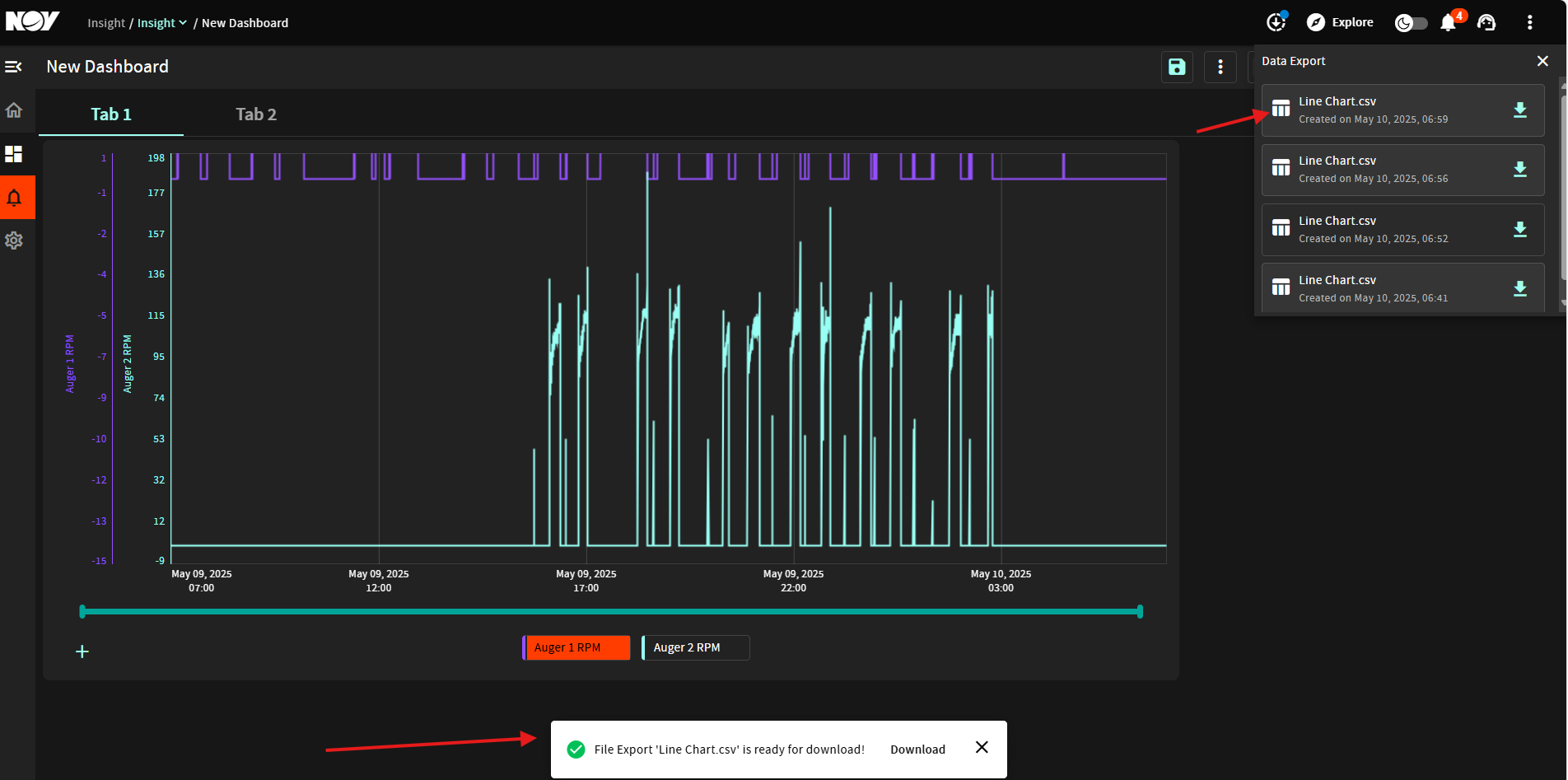1568x780 pixels.
Task: Click the Data Export panel scrollbar
Action: [1563, 189]
